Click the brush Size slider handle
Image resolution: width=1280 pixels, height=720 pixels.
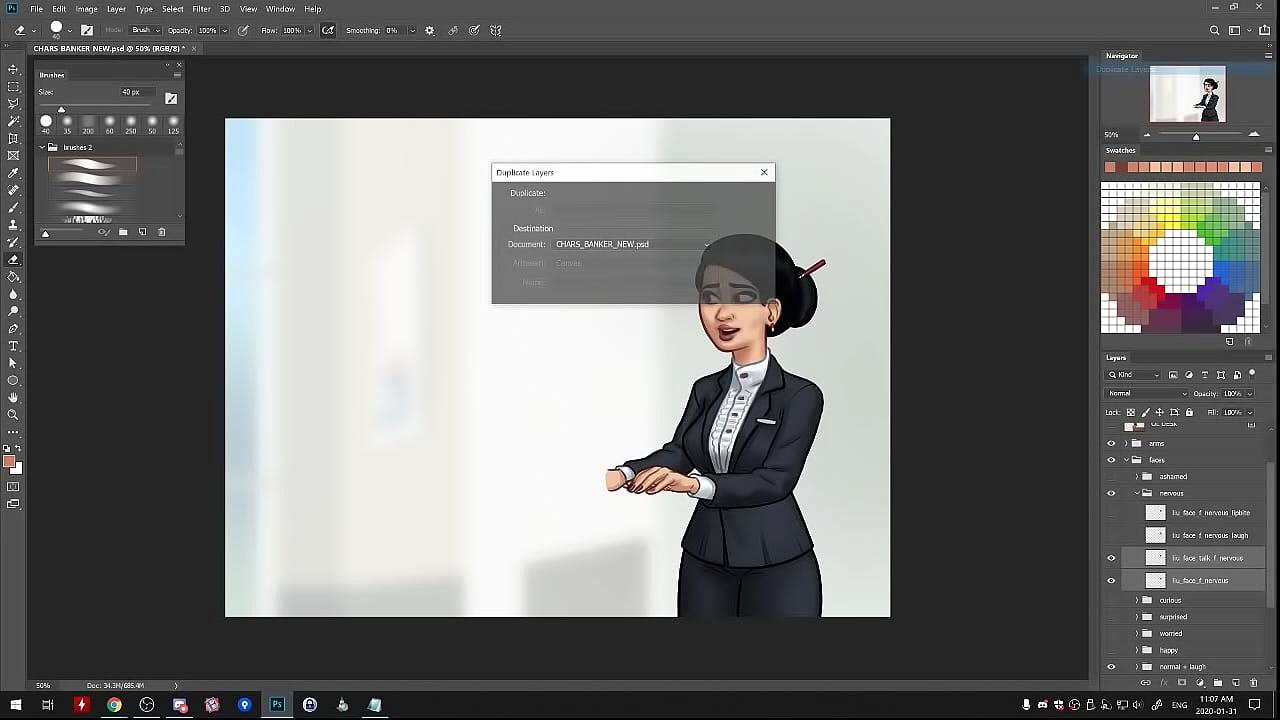pos(61,109)
